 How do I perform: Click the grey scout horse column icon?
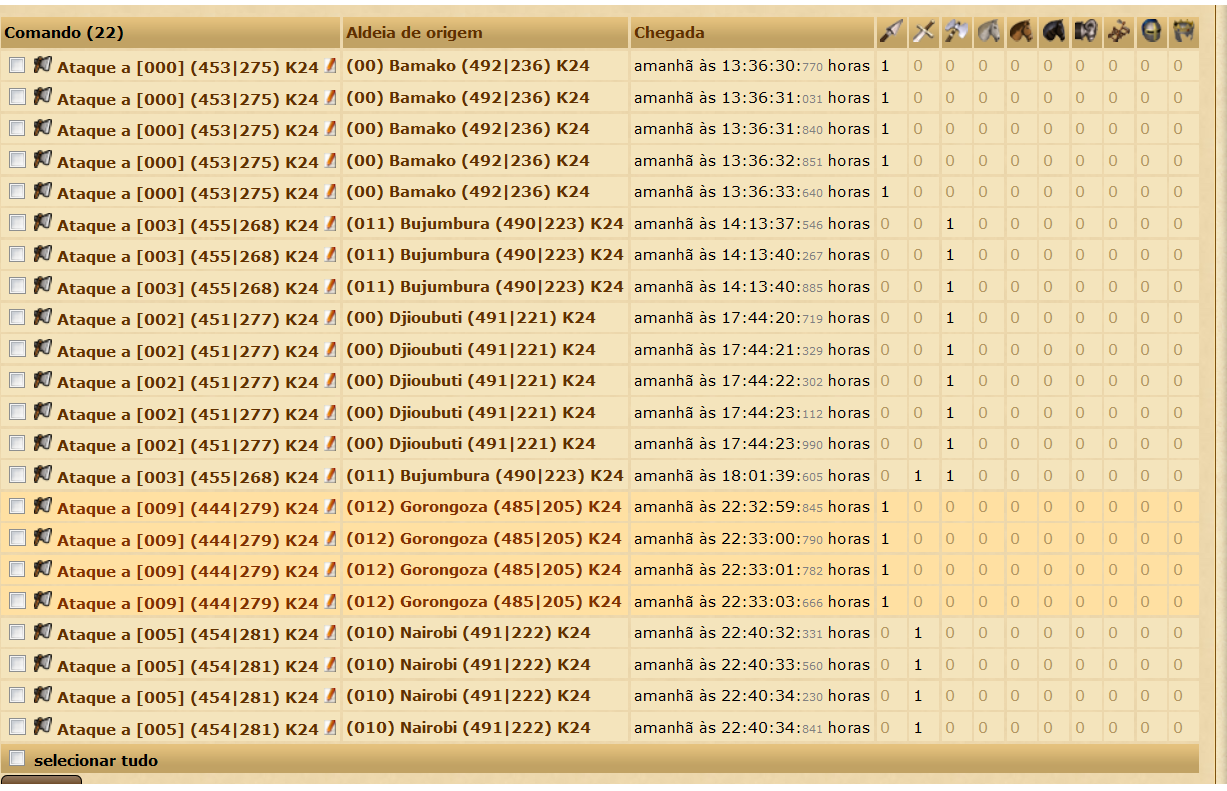(988, 32)
